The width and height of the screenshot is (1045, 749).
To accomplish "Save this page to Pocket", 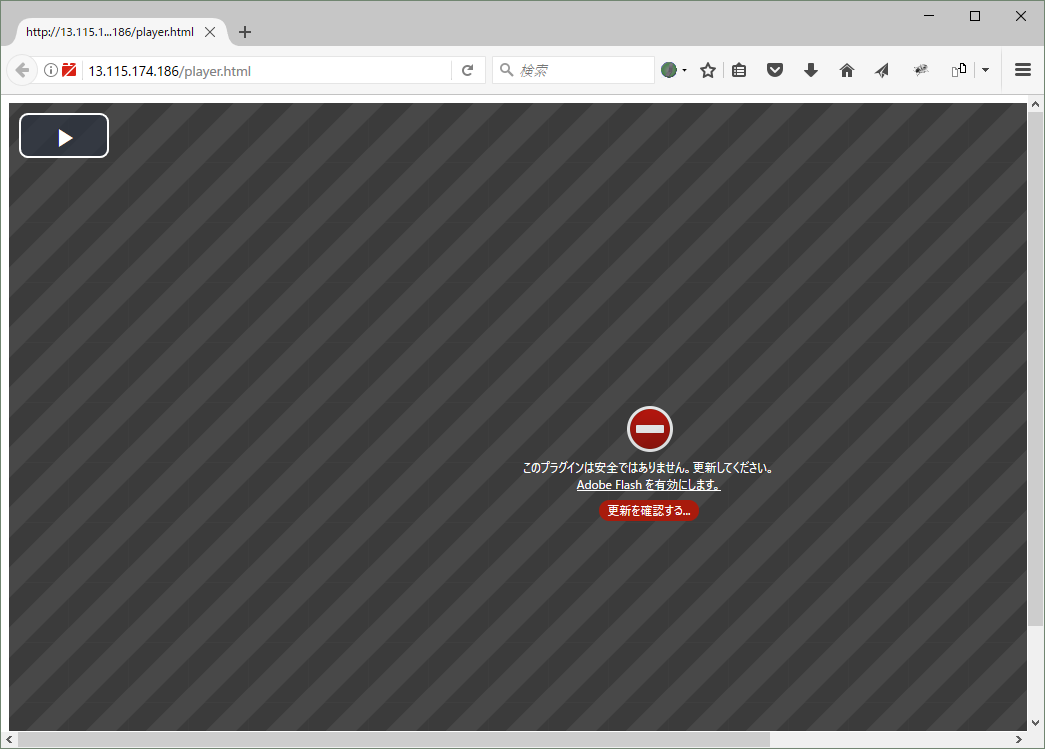I will pos(774,70).
